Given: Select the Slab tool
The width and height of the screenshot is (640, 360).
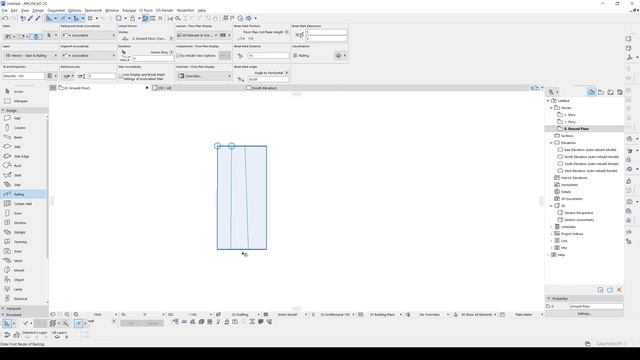Looking at the screenshot, I should point(17,147).
